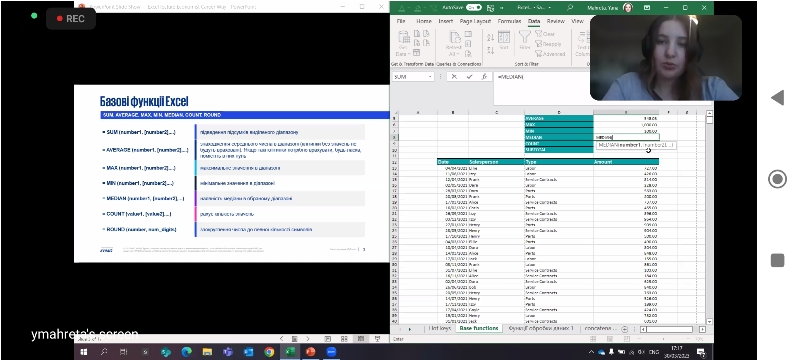
Task: Open Insert Function fx dialog
Action: click(x=484, y=76)
